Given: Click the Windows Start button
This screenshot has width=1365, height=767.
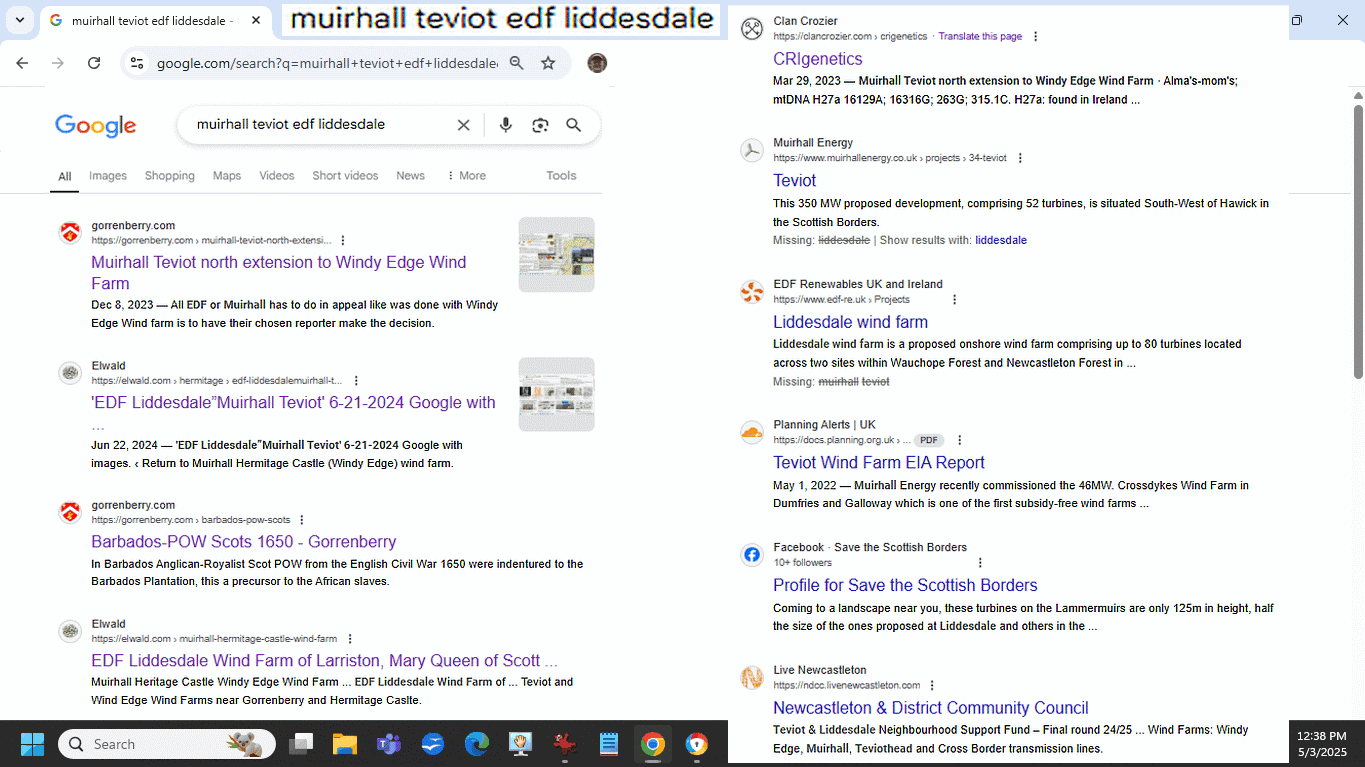Looking at the screenshot, I should point(32,744).
